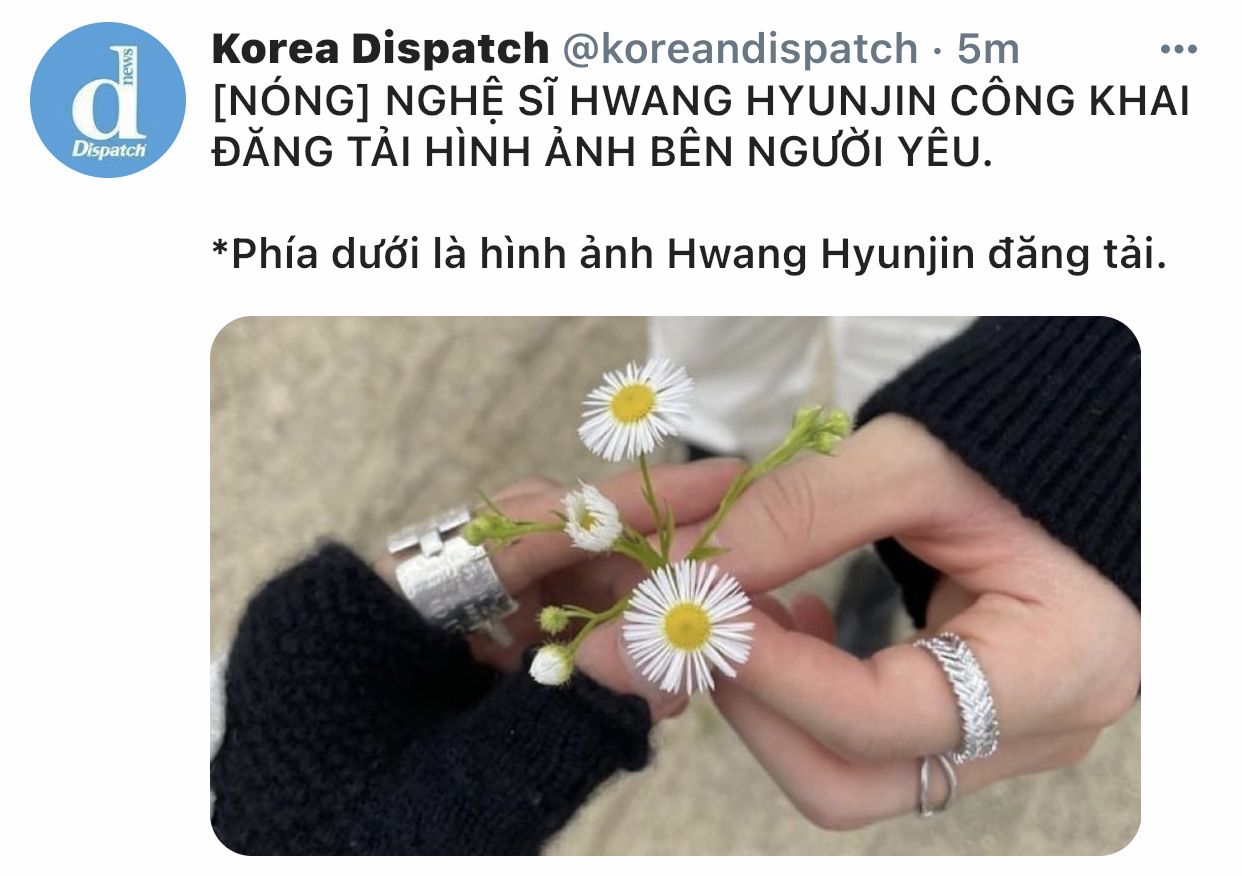Click the white letter d in the avatar
This screenshot has height=876, width=1242.
pos(101,100)
